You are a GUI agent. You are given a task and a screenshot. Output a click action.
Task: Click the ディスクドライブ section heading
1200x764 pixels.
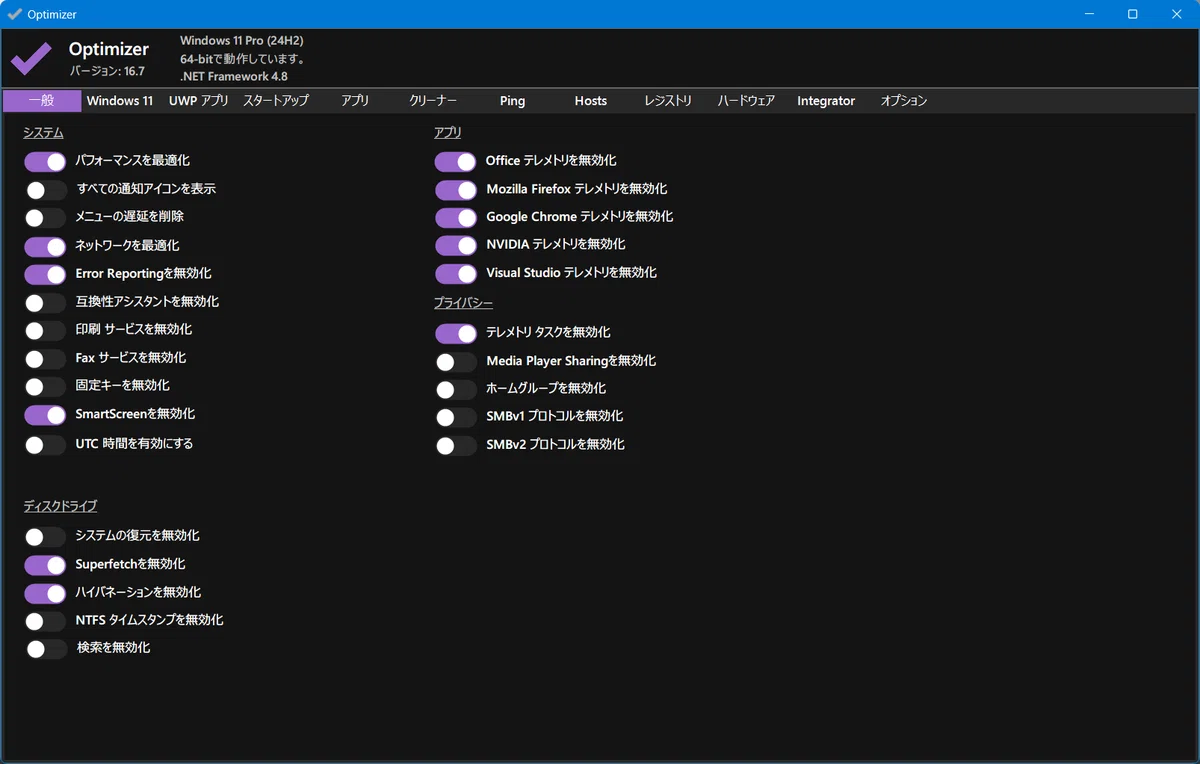pyautogui.click(x=60, y=506)
